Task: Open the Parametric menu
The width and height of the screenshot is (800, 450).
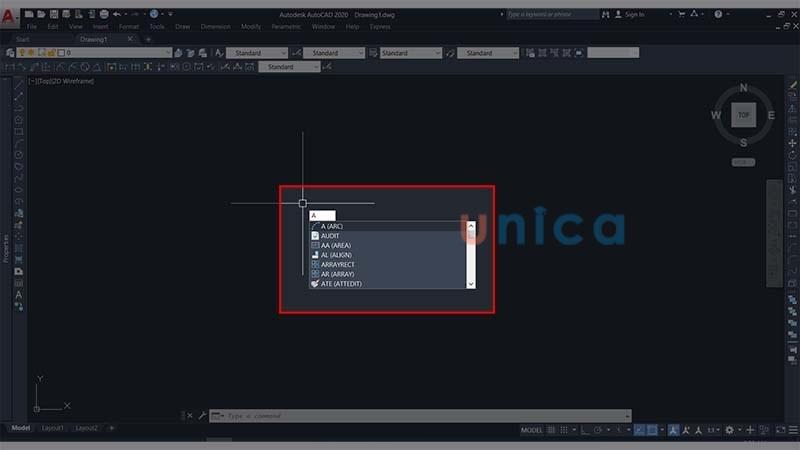Action: pos(288,26)
